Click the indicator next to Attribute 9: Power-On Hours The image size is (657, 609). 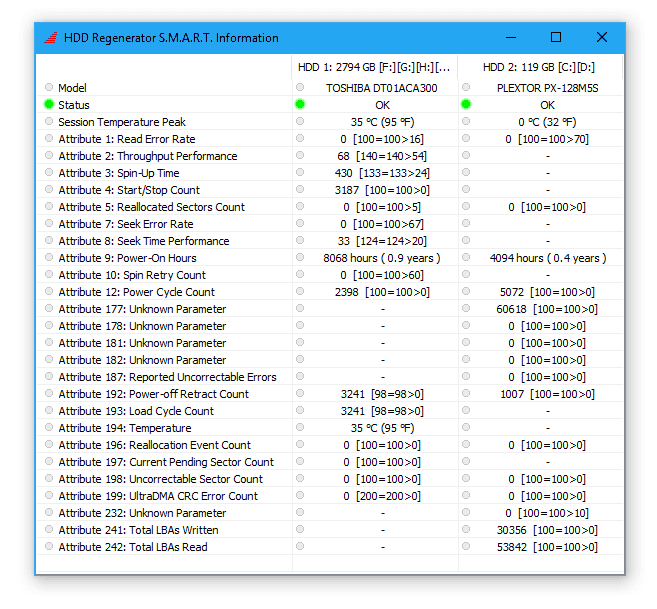point(49,257)
